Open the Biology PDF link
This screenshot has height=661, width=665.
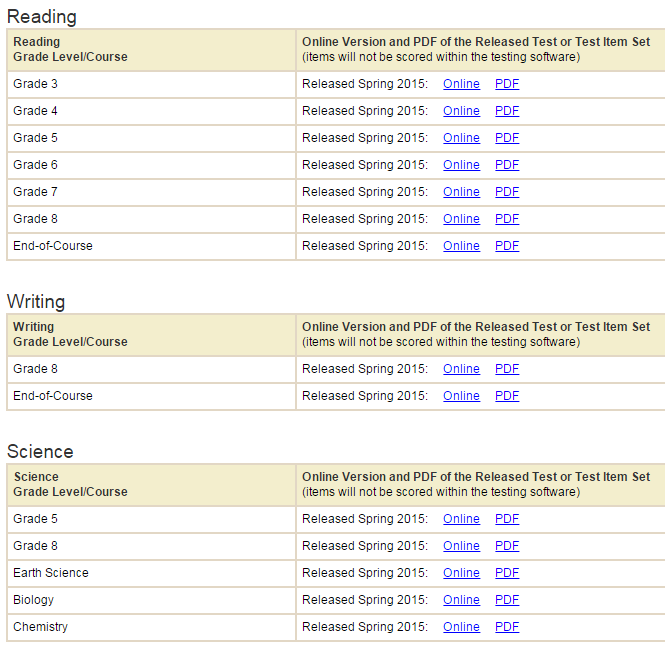(x=507, y=600)
